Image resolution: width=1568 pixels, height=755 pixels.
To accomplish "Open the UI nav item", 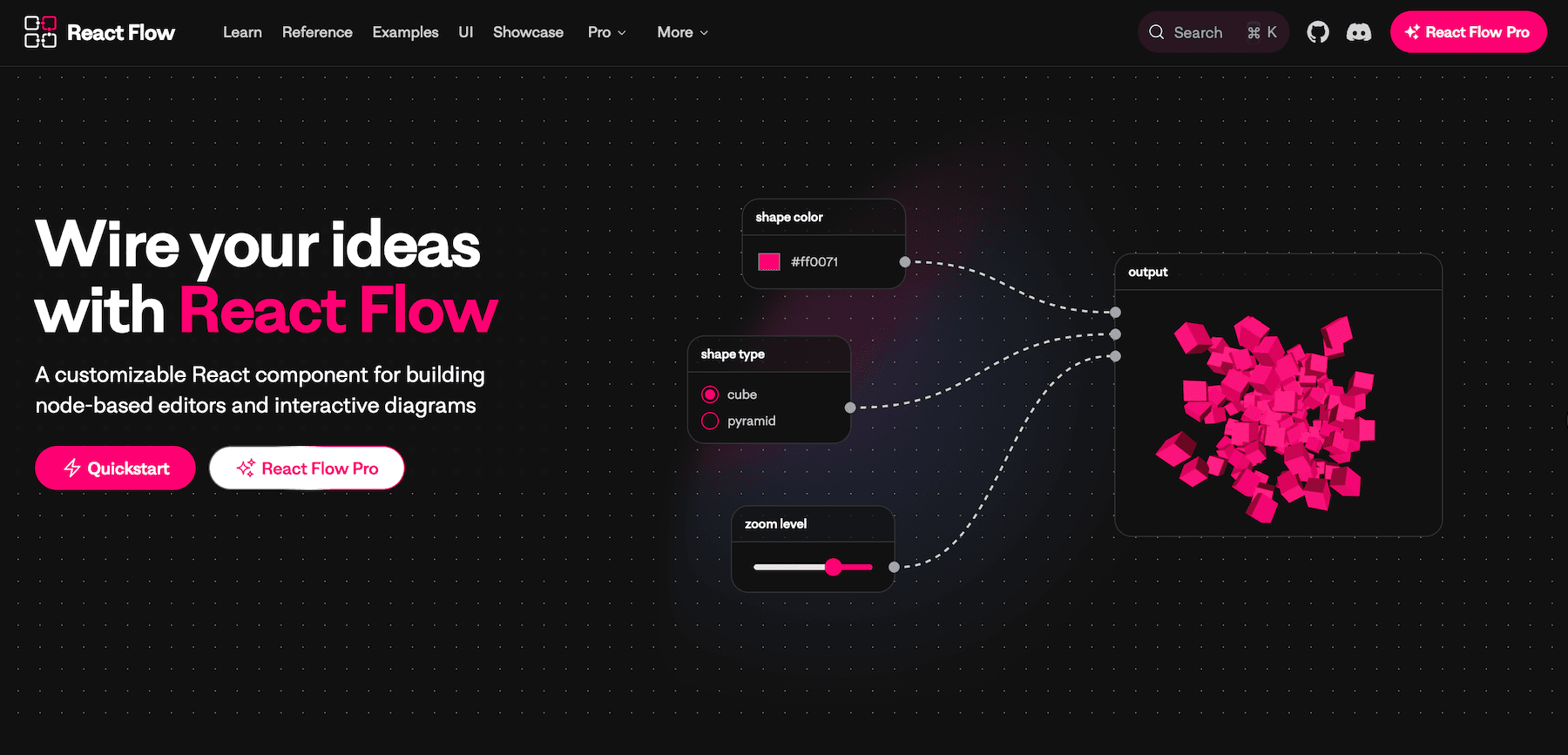I will [x=466, y=32].
